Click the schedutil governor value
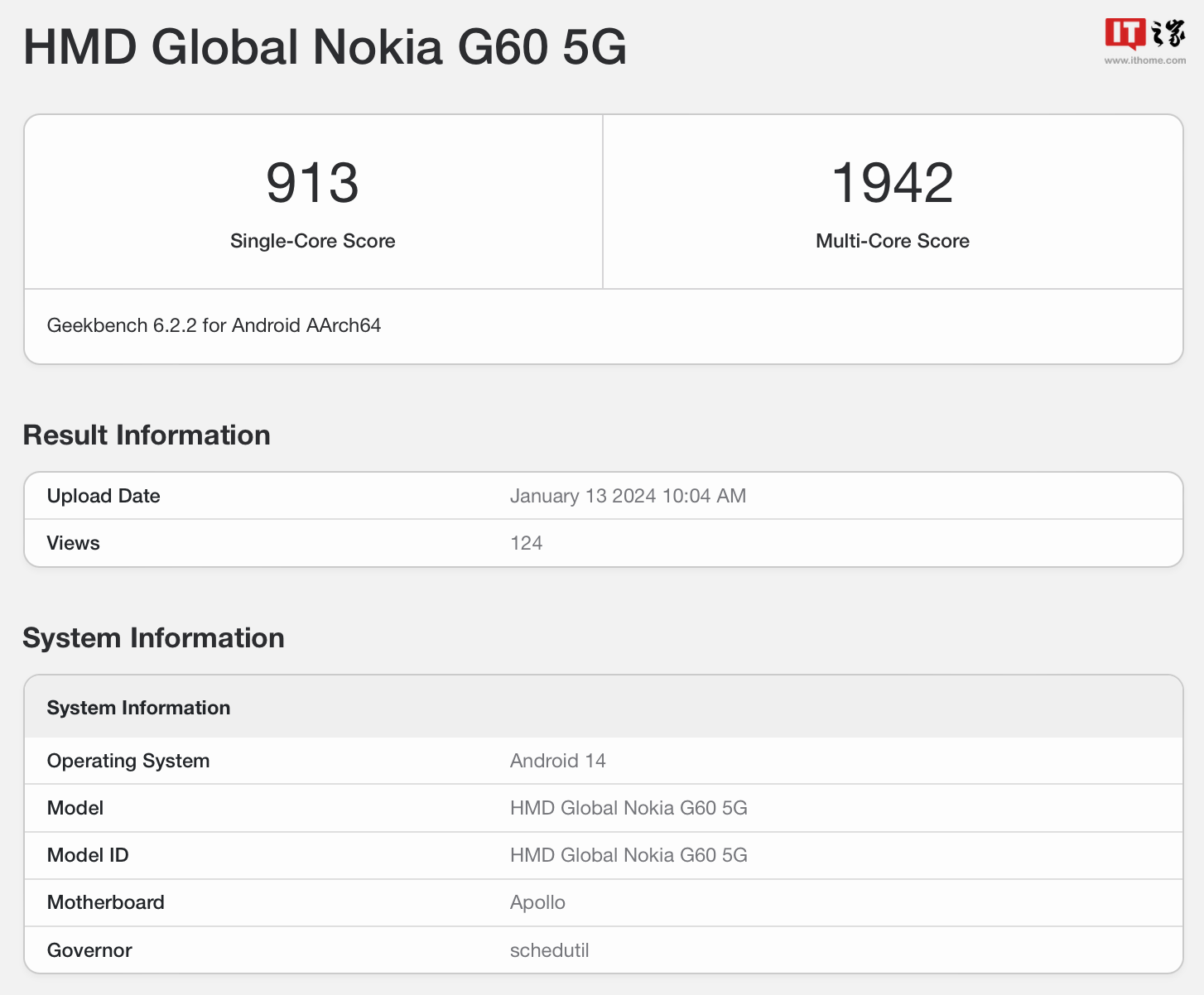The image size is (1204, 995). (x=549, y=950)
